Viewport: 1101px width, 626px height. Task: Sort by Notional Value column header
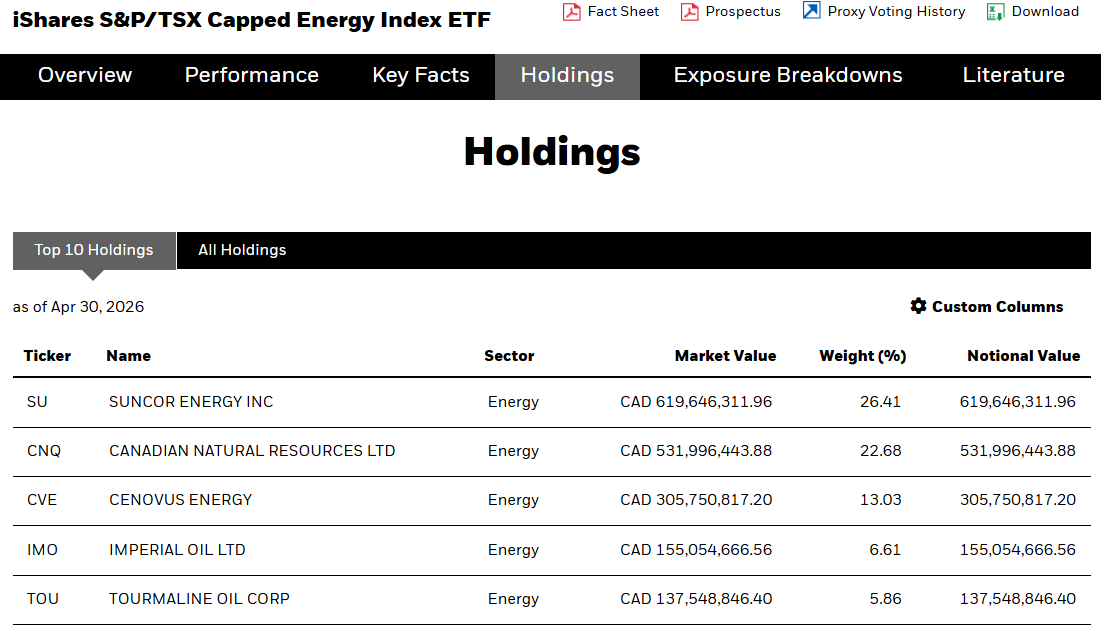(1023, 356)
